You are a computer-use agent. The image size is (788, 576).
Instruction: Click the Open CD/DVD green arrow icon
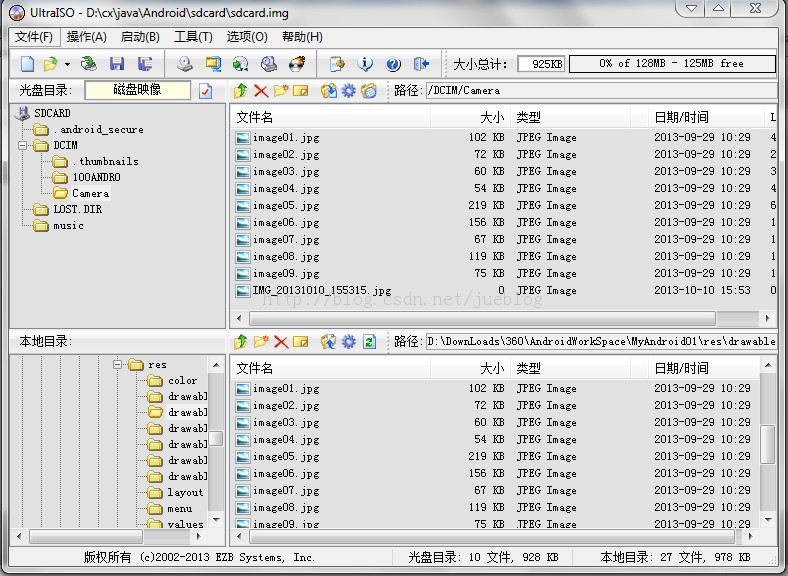[x=88, y=63]
